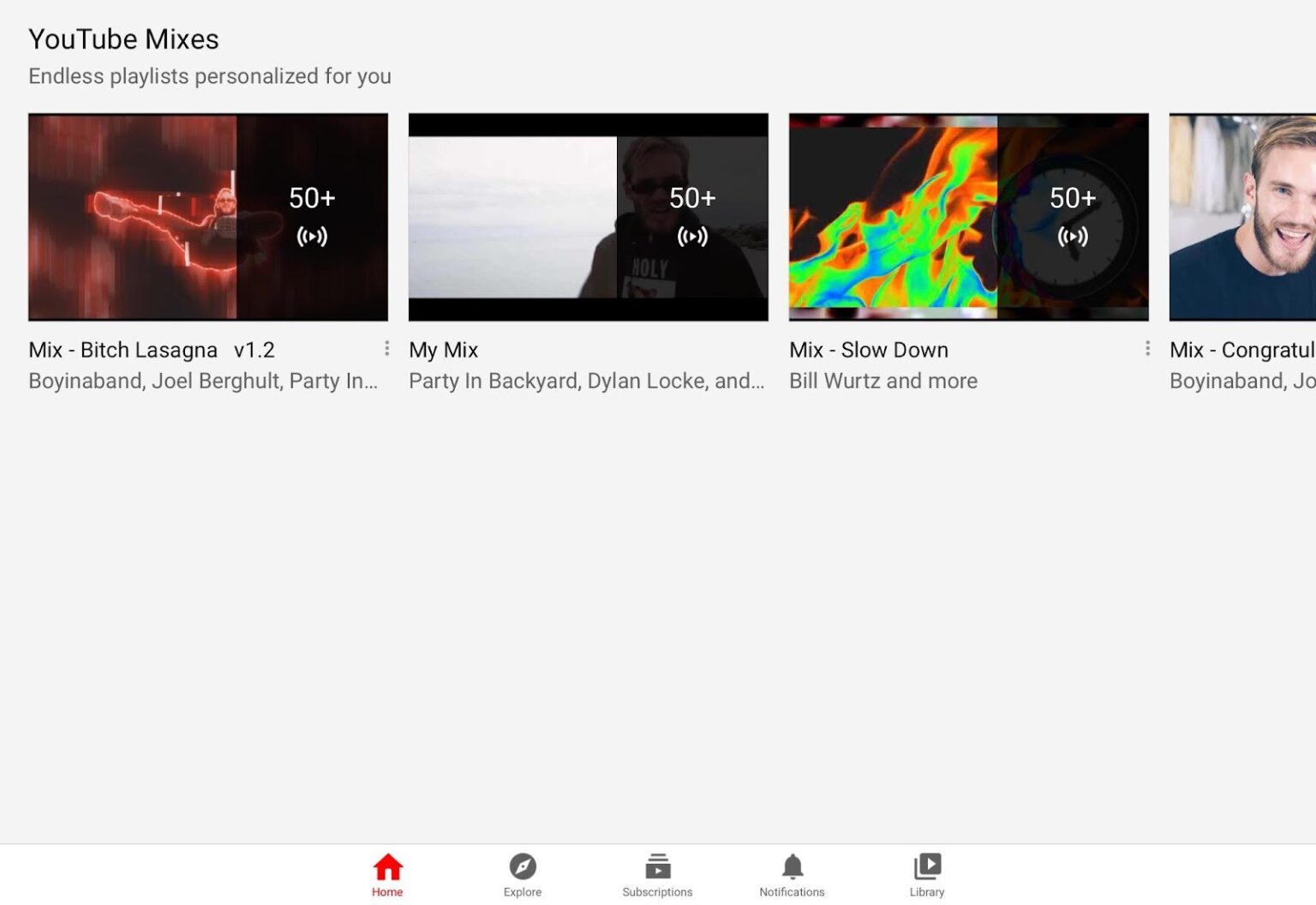This screenshot has height=905, width=1316.
Task: Select the Endless playlists personalized for you subtitle
Action: pyautogui.click(x=210, y=76)
